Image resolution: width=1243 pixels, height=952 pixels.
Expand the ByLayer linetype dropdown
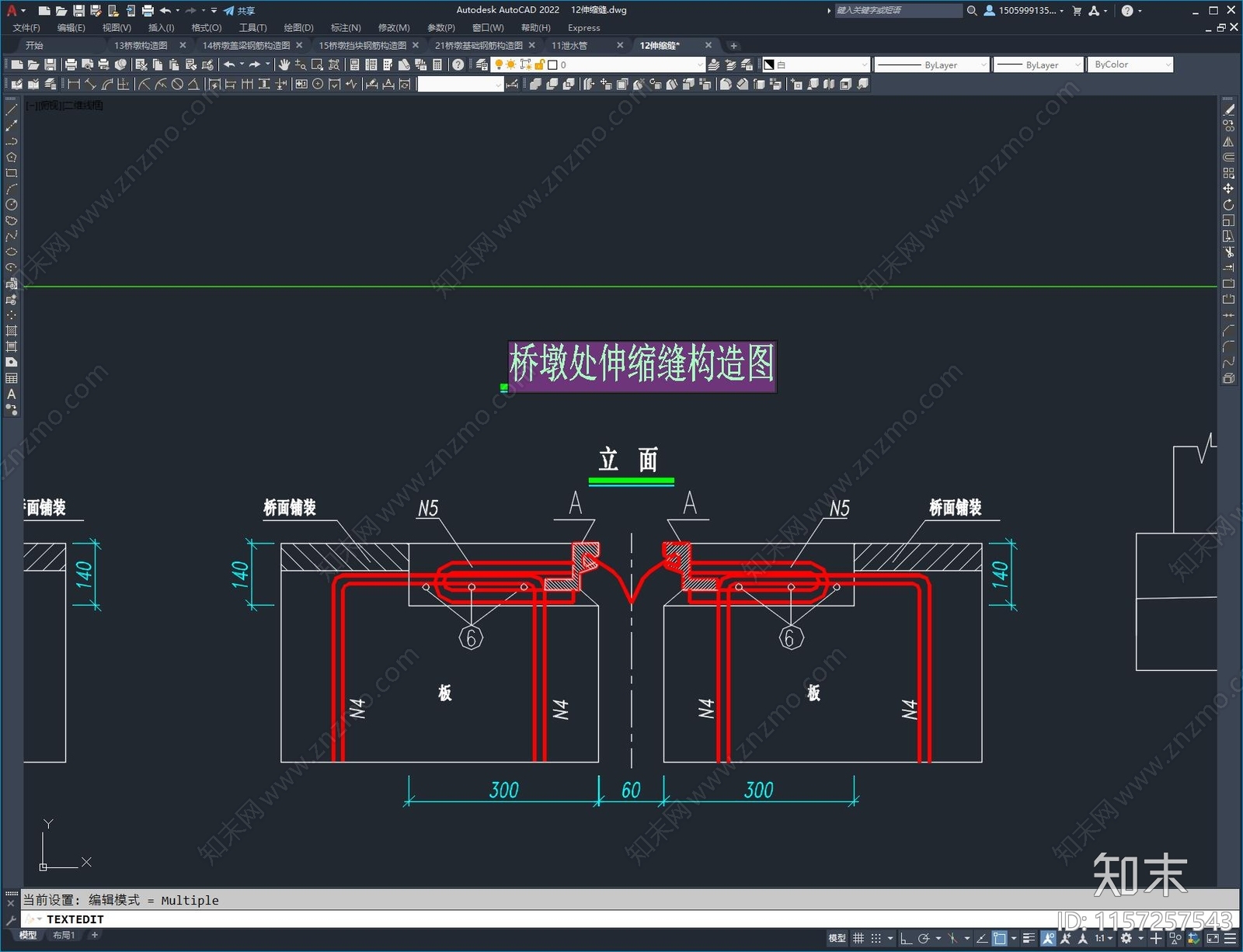932,65
